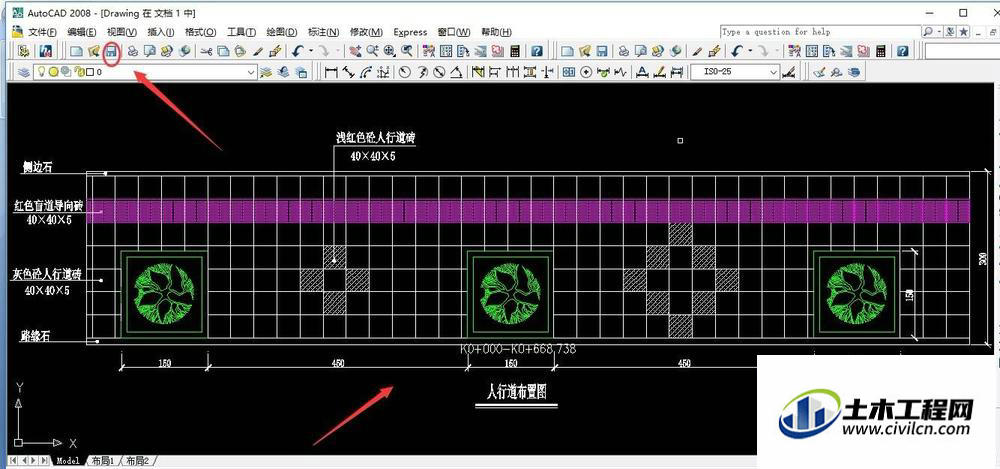Open the geometric Tolerance tool
This screenshot has height=469, width=1000.
(569, 72)
